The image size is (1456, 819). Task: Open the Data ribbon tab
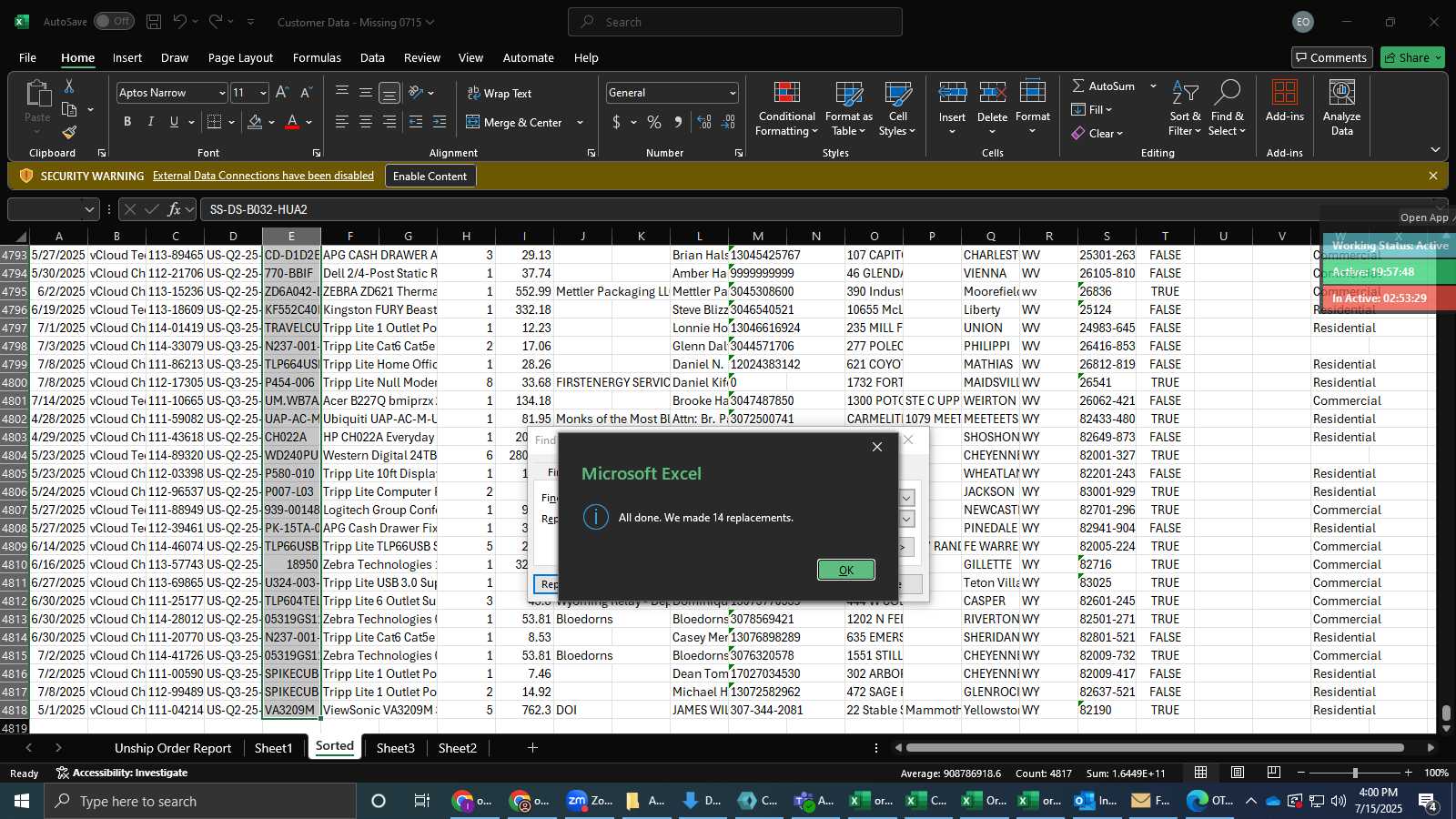[372, 57]
